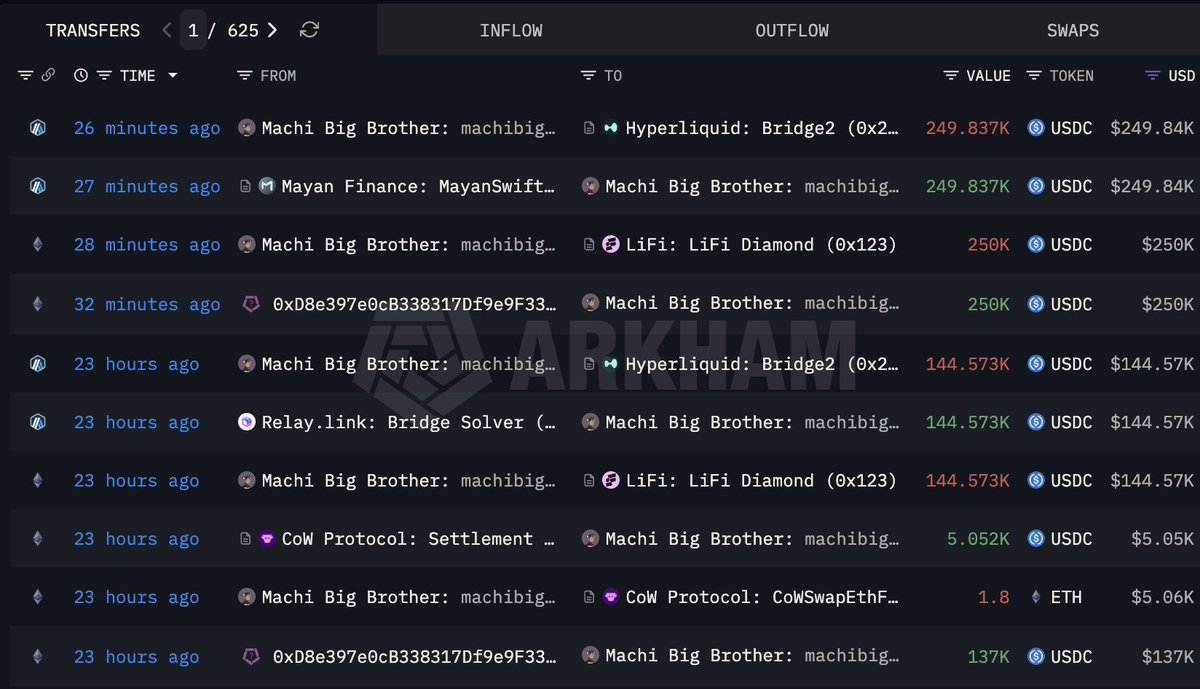
Task: Toggle the VALUE column filter
Action: [951, 76]
